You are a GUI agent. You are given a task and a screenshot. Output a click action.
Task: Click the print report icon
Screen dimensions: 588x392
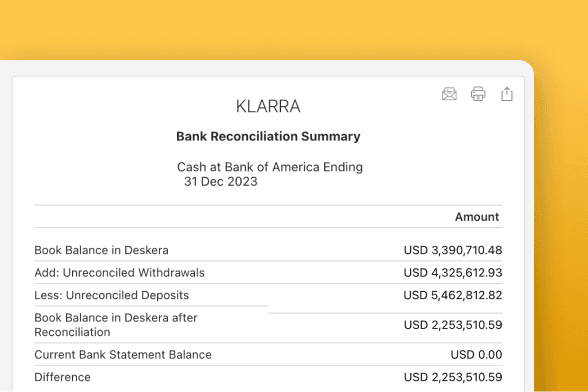point(478,94)
